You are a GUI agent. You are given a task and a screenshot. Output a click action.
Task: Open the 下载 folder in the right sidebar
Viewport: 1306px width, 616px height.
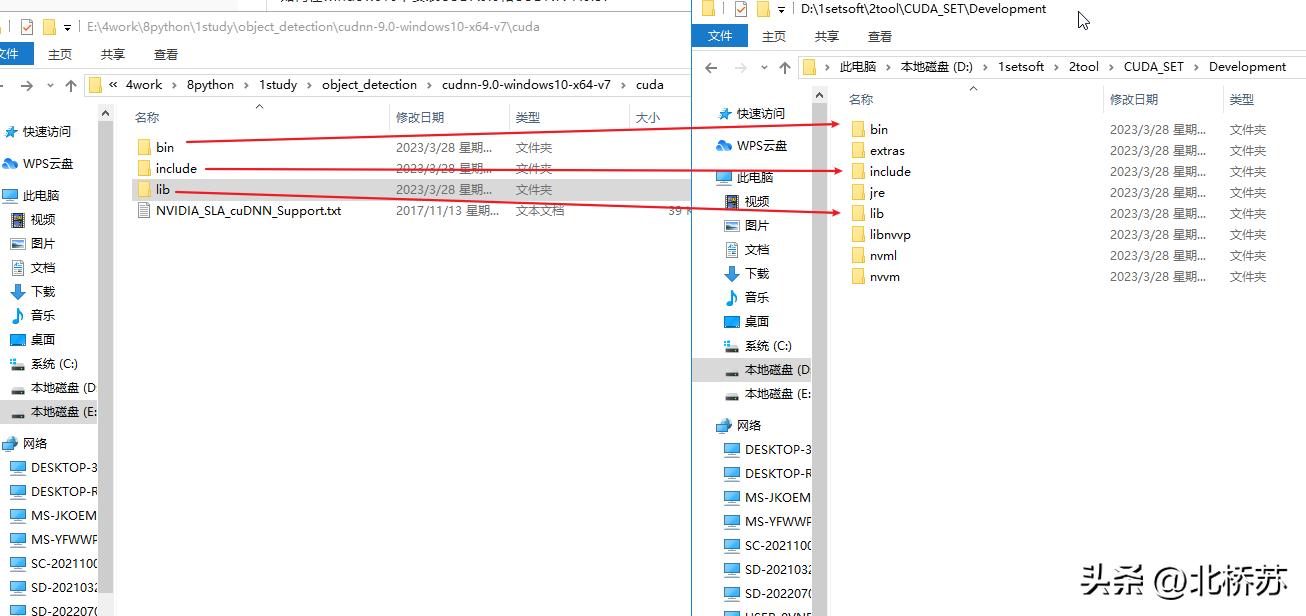tap(756, 273)
